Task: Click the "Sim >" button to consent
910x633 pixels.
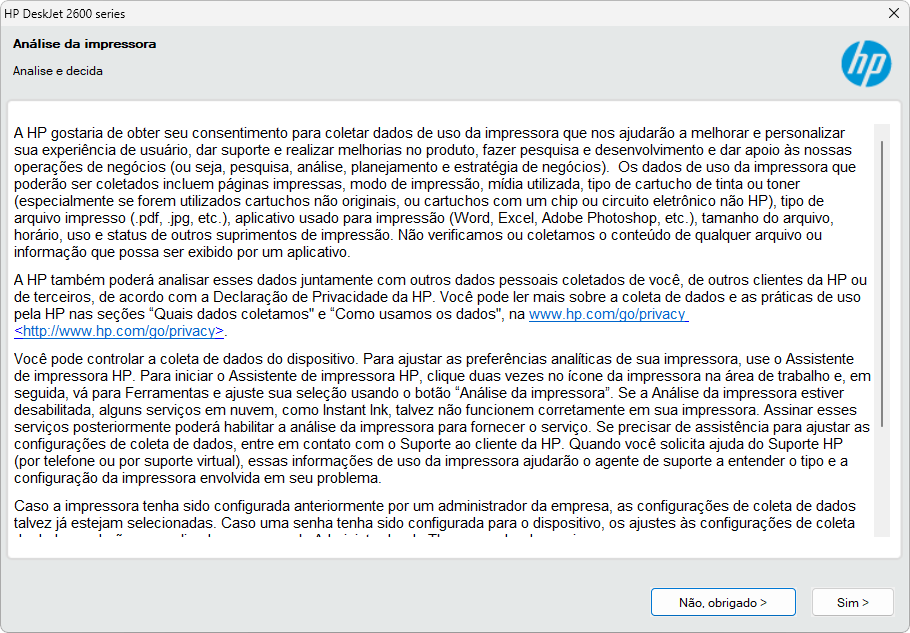Action: coord(852,602)
